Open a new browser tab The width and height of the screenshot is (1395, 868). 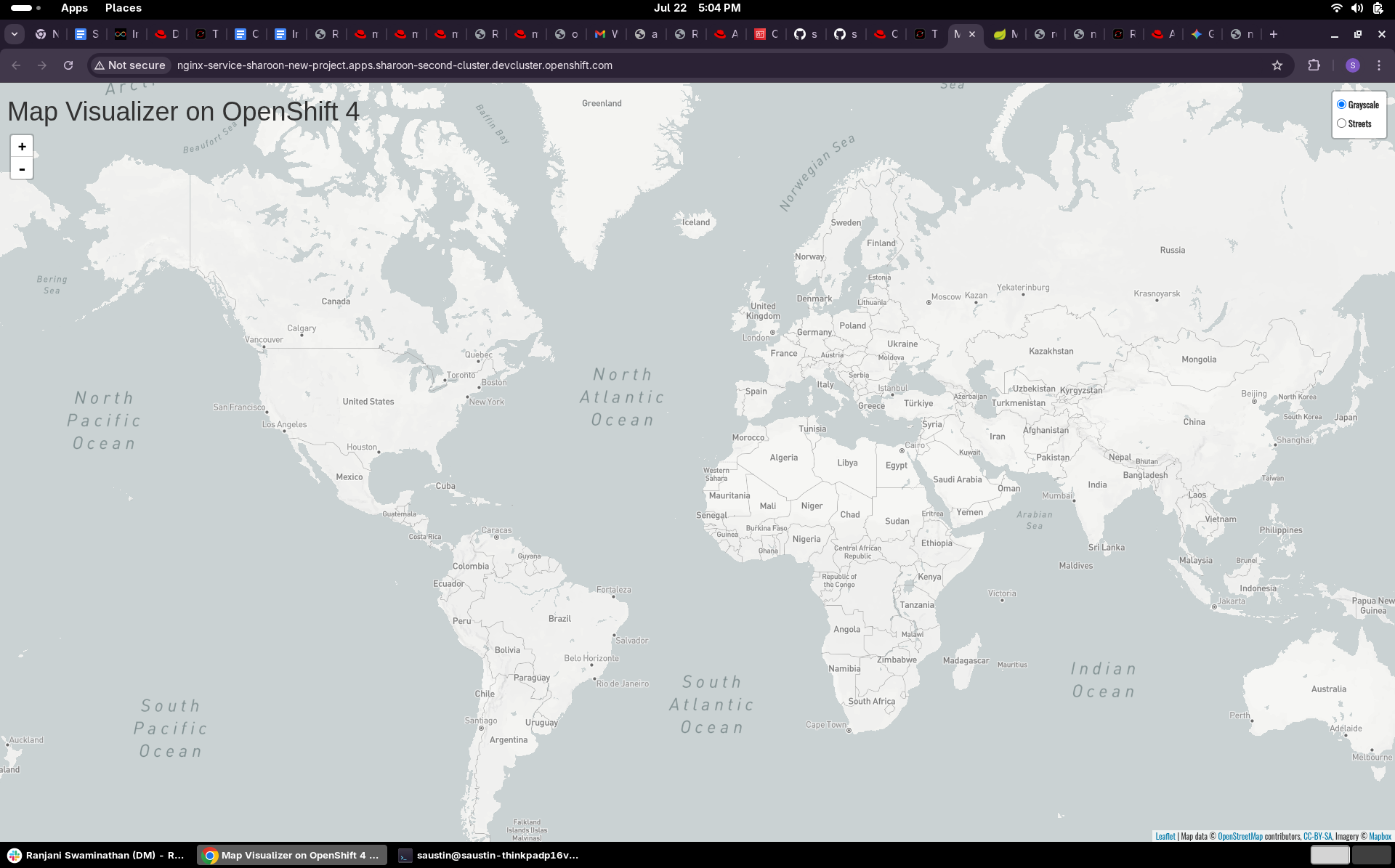[1274, 34]
